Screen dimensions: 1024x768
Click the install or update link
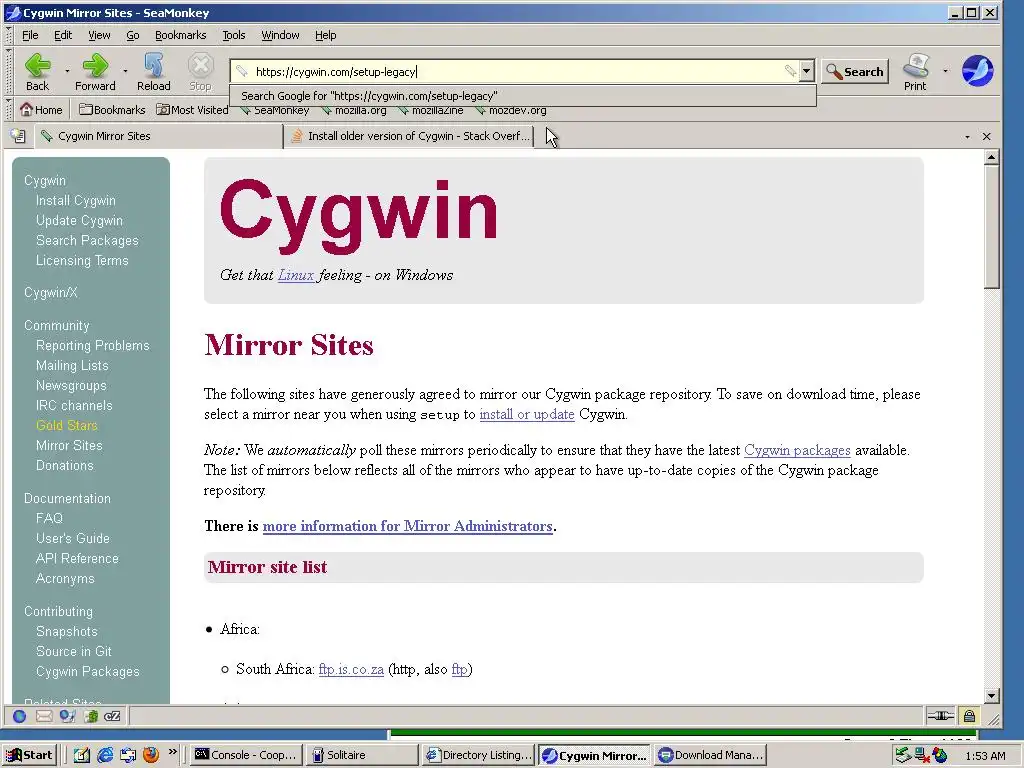click(x=527, y=414)
